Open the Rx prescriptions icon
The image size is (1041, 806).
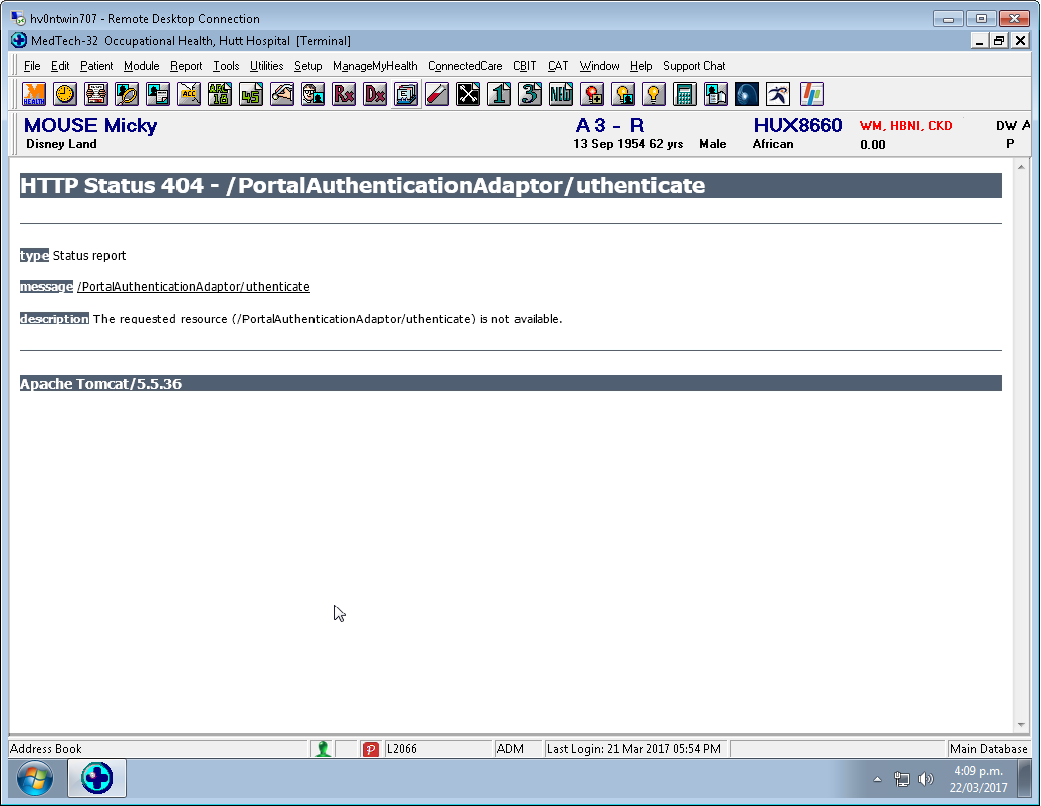344,94
